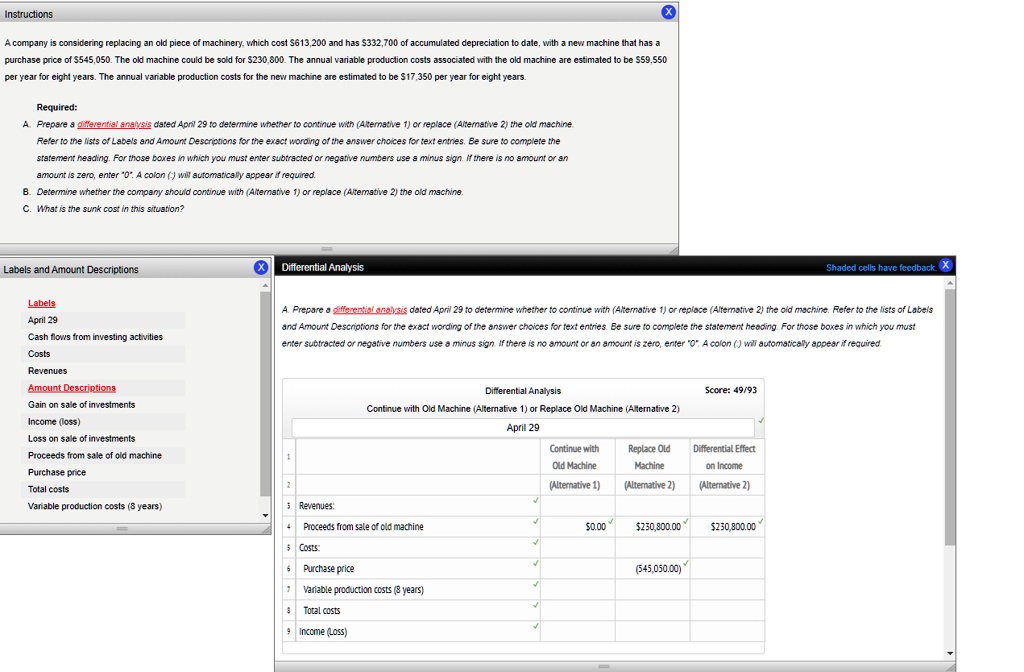Click scroll-up arrow in Differential Analysis panel

click(x=949, y=284)
